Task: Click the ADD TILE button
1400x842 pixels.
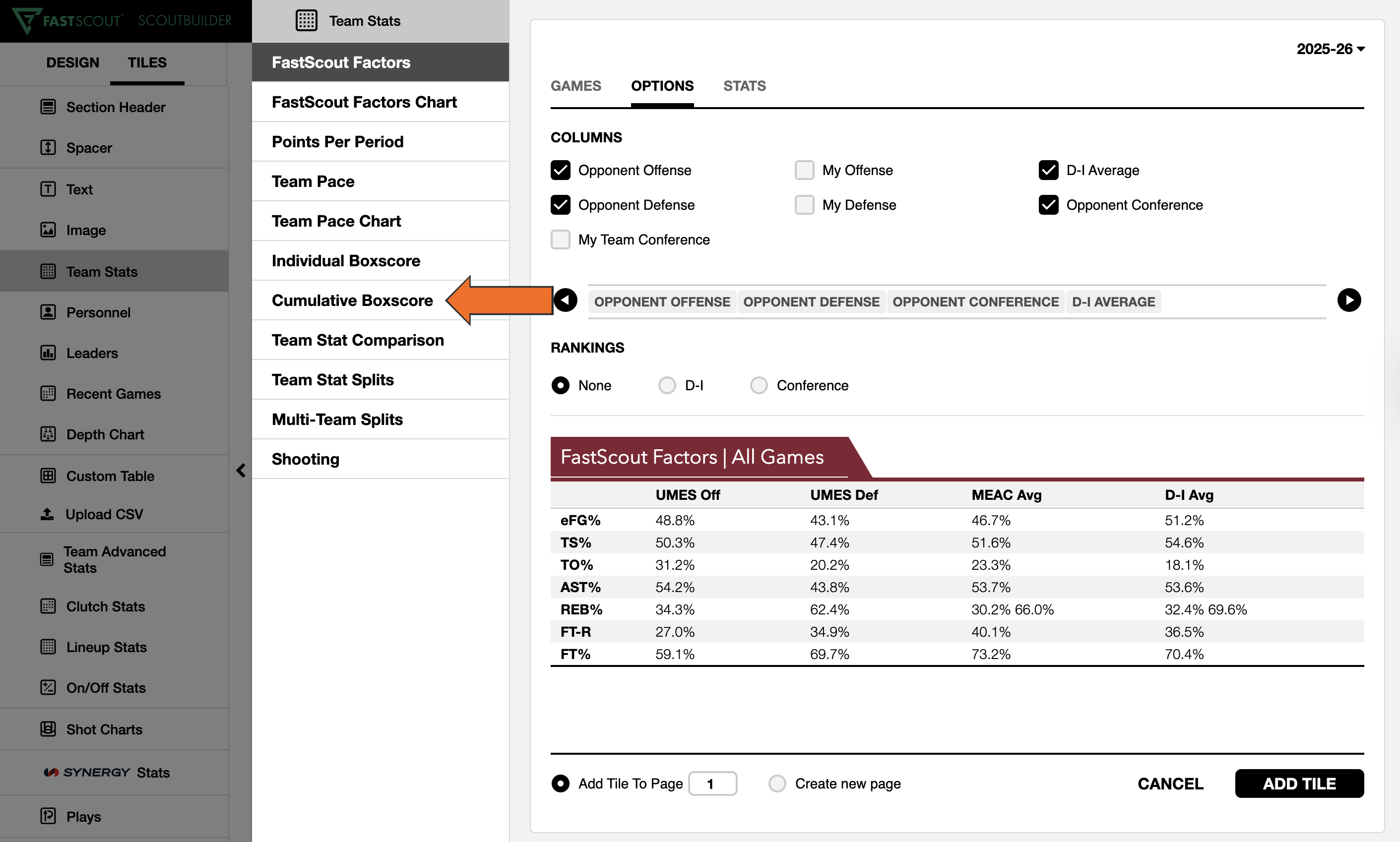Action: pyautogui.click(x=1299, y=783)
